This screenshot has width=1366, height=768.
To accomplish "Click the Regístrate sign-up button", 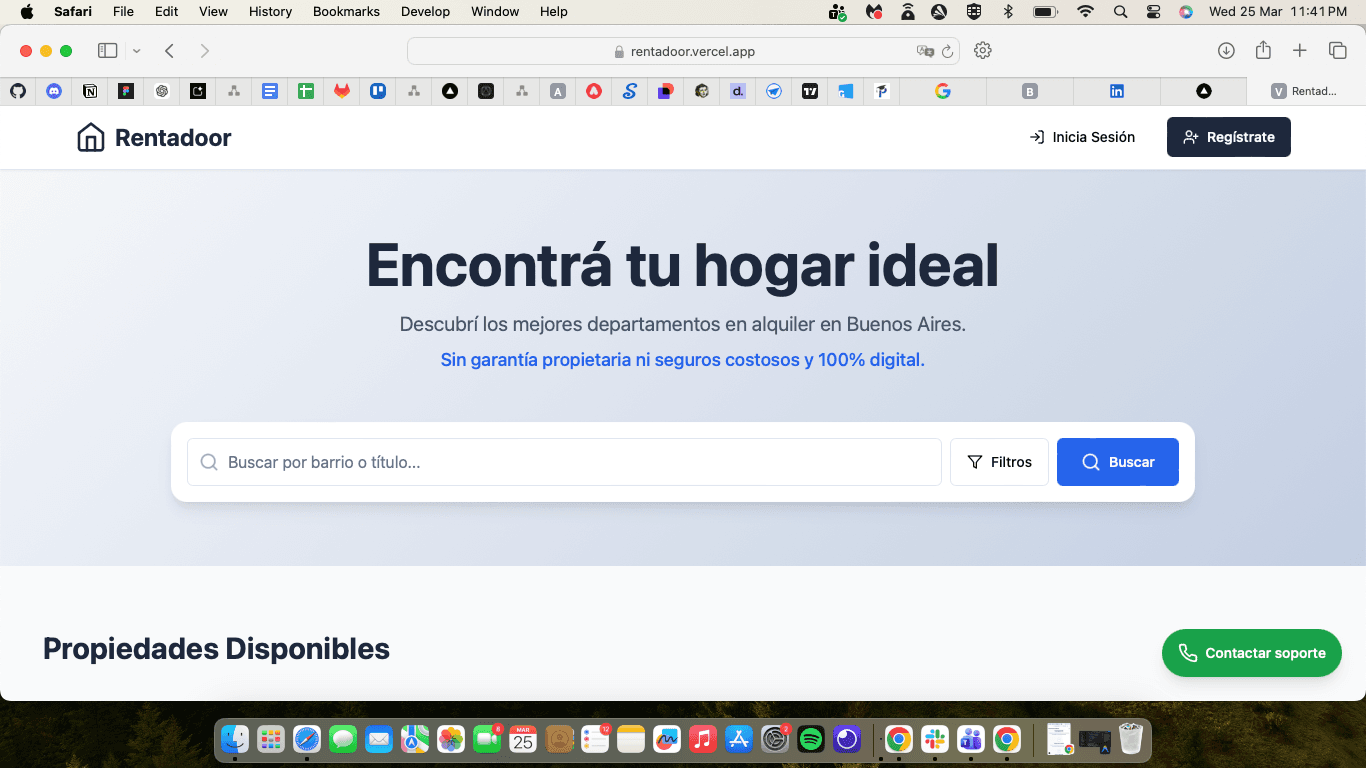I will 1228,137.
